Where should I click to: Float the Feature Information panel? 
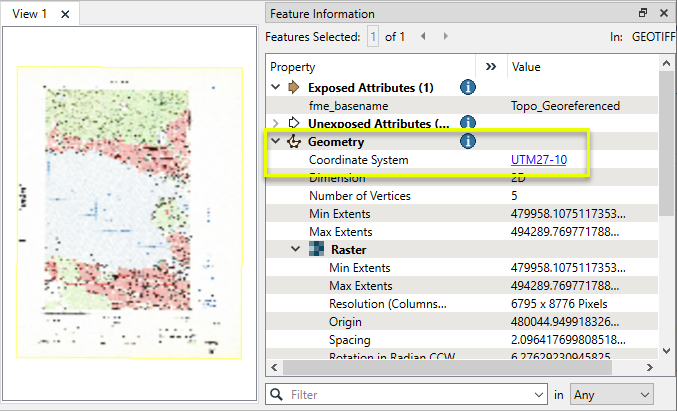tap(643, 14)
